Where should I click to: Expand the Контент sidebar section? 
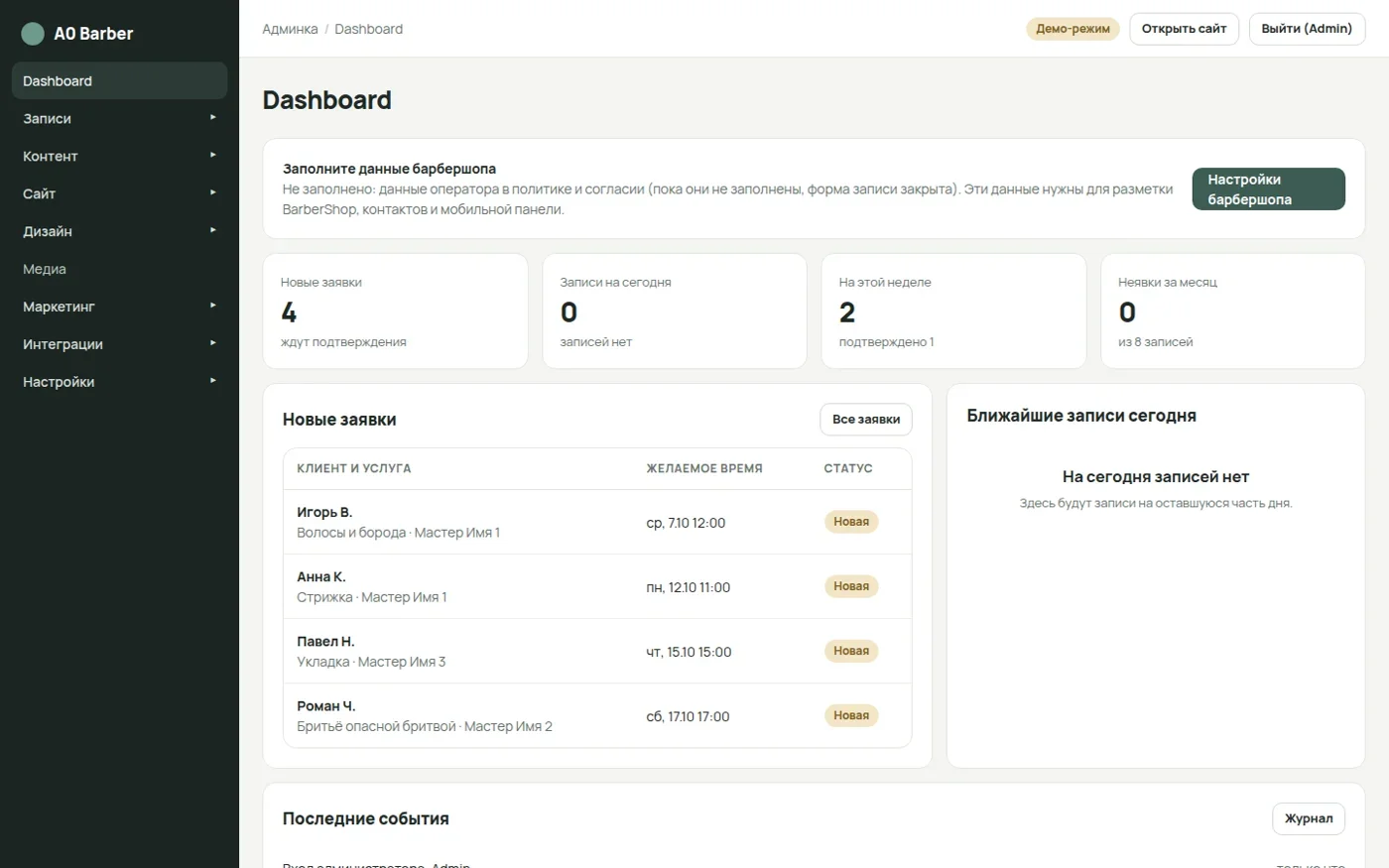[x=119, y=157]
